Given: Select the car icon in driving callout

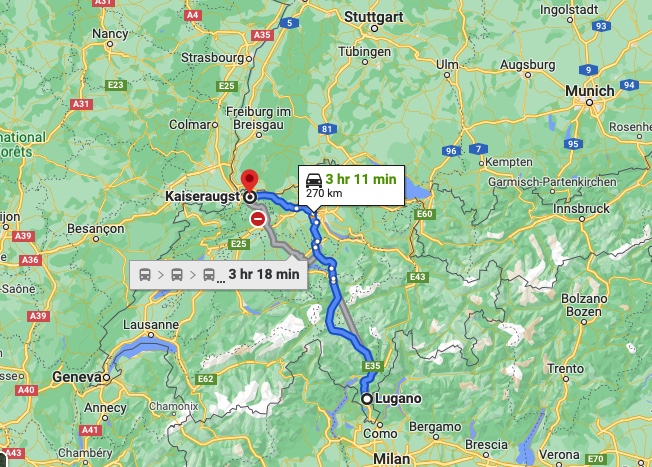Looking at the screenshot, I should 314,180.
